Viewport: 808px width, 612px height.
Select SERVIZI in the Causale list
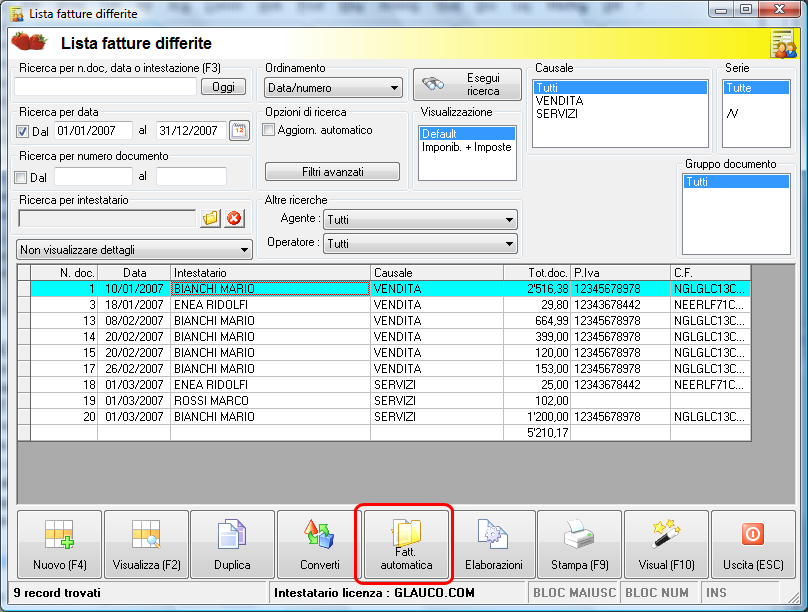tap(558, 114)
